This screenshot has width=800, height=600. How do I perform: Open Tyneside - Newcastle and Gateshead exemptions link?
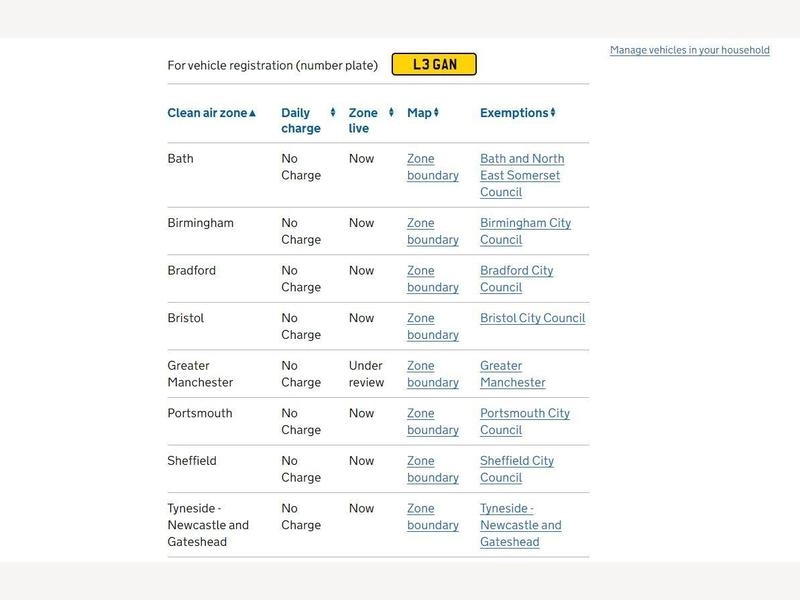tap(520, 525)
